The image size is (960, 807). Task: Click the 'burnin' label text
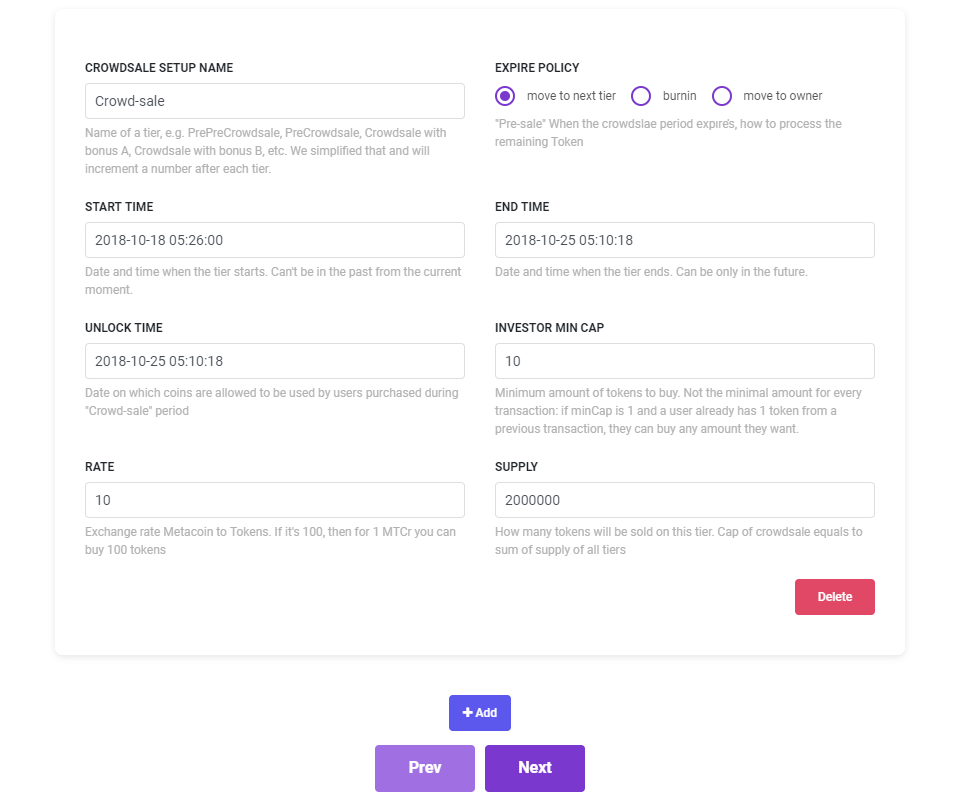679,96
